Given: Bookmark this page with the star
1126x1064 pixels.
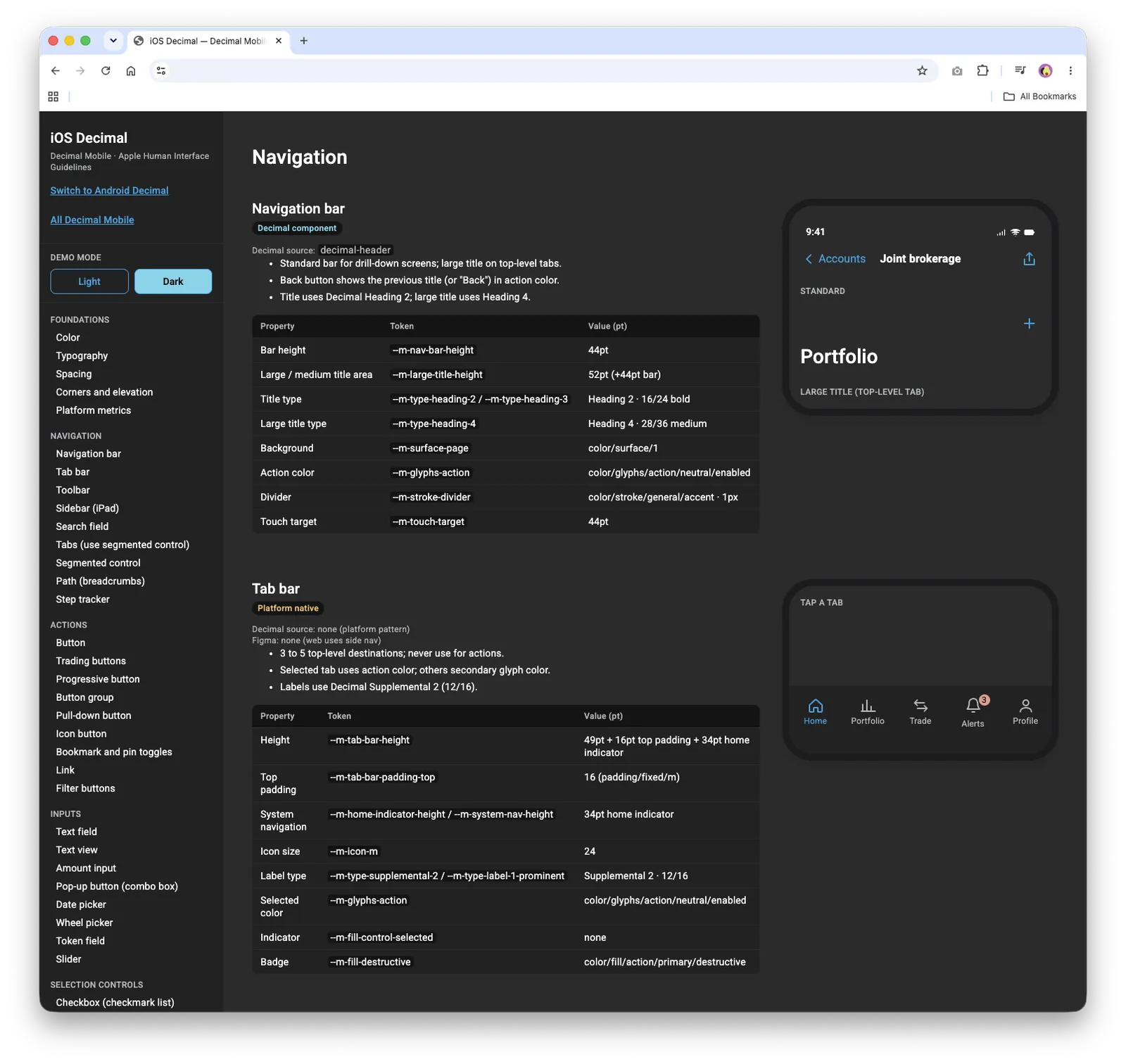Looking at the screenshot, I should [x=922, y=71].
